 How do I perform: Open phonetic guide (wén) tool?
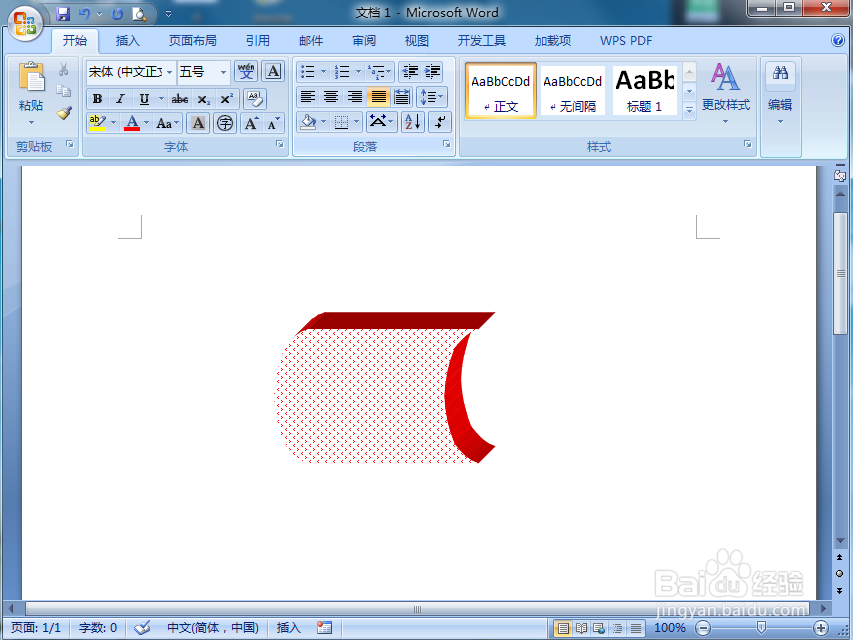(x=246, y=71)
